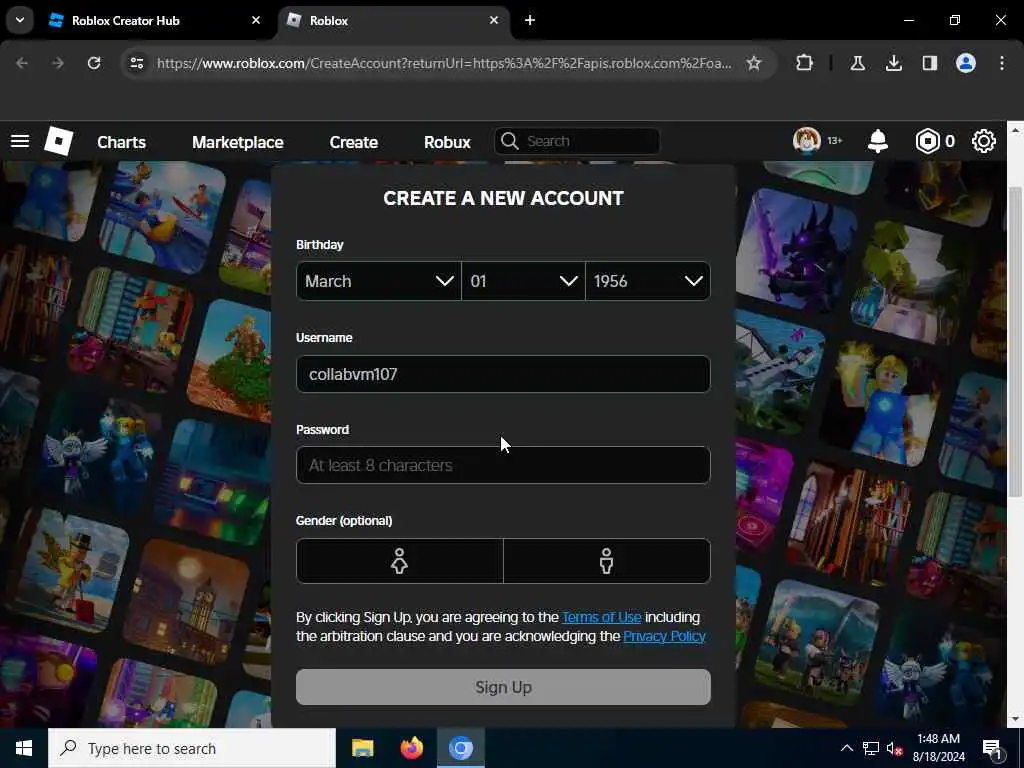This screenshot has height=768, width=1024.
Task: Bookmark this page with the star icon
Action: 754,63
